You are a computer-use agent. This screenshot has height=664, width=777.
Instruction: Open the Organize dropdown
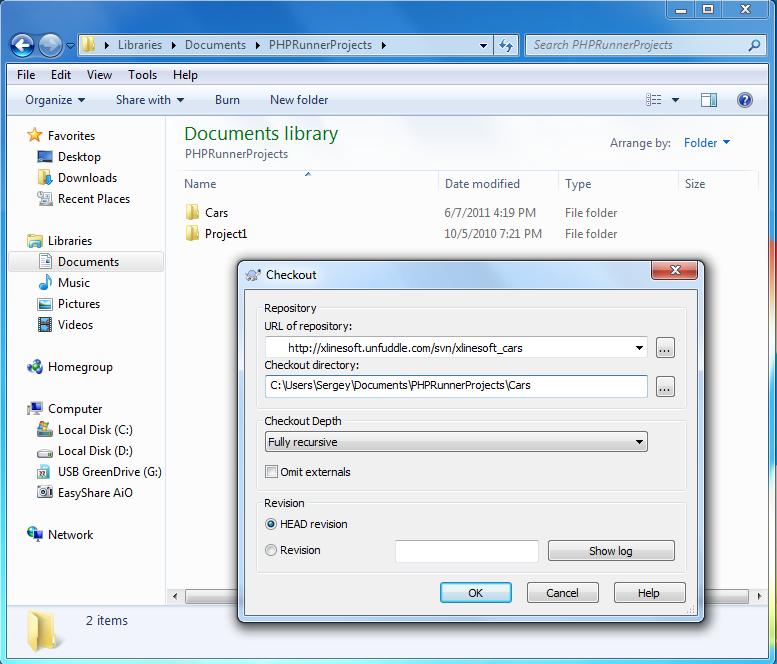(x=55, y=100)
